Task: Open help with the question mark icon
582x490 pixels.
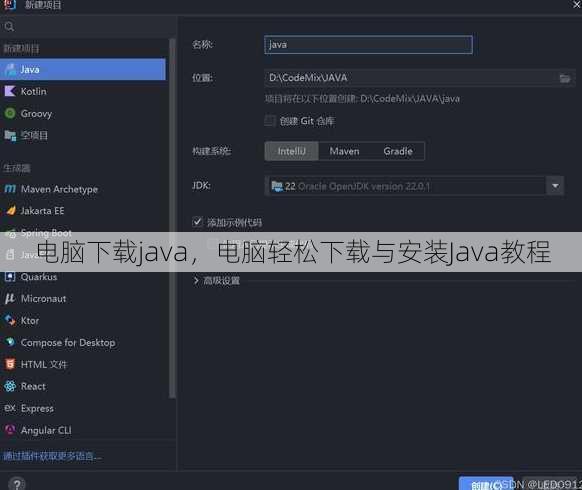Action: (17, 484)
